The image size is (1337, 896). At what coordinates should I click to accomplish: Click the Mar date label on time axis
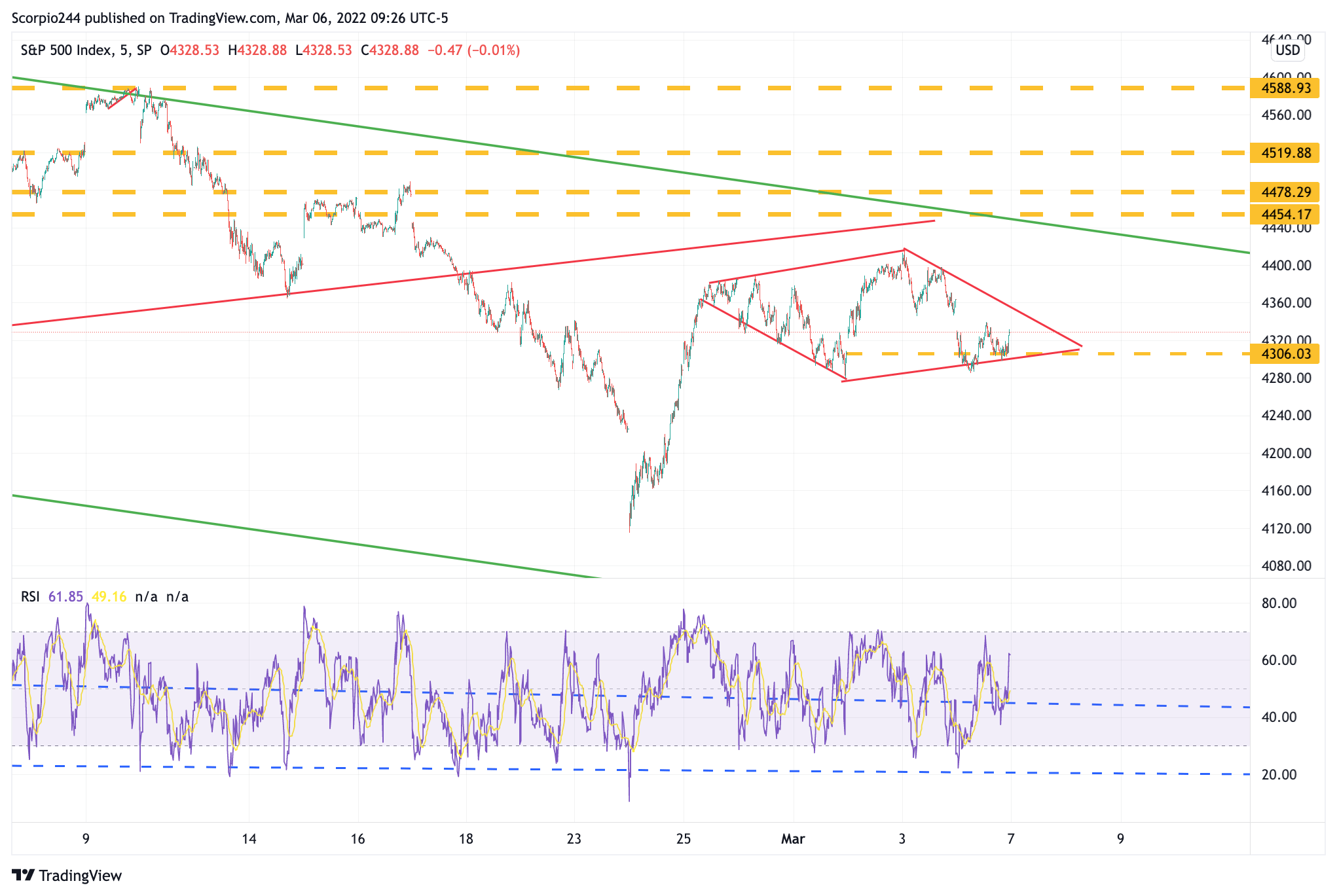click(x=792, y=839)
